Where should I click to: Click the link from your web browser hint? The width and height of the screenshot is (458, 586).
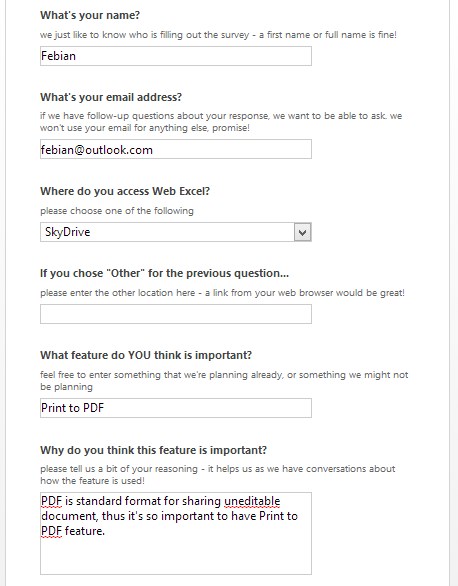(x=222, y=293)
